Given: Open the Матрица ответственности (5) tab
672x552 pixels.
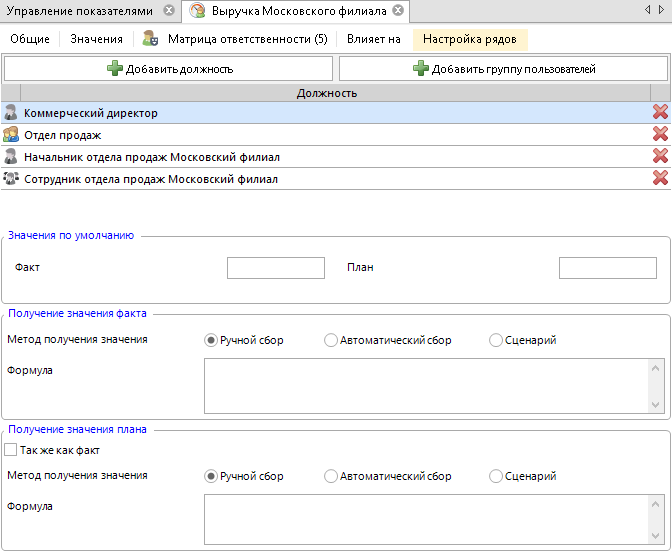Looking at the screenshot, I should [235, 40].
